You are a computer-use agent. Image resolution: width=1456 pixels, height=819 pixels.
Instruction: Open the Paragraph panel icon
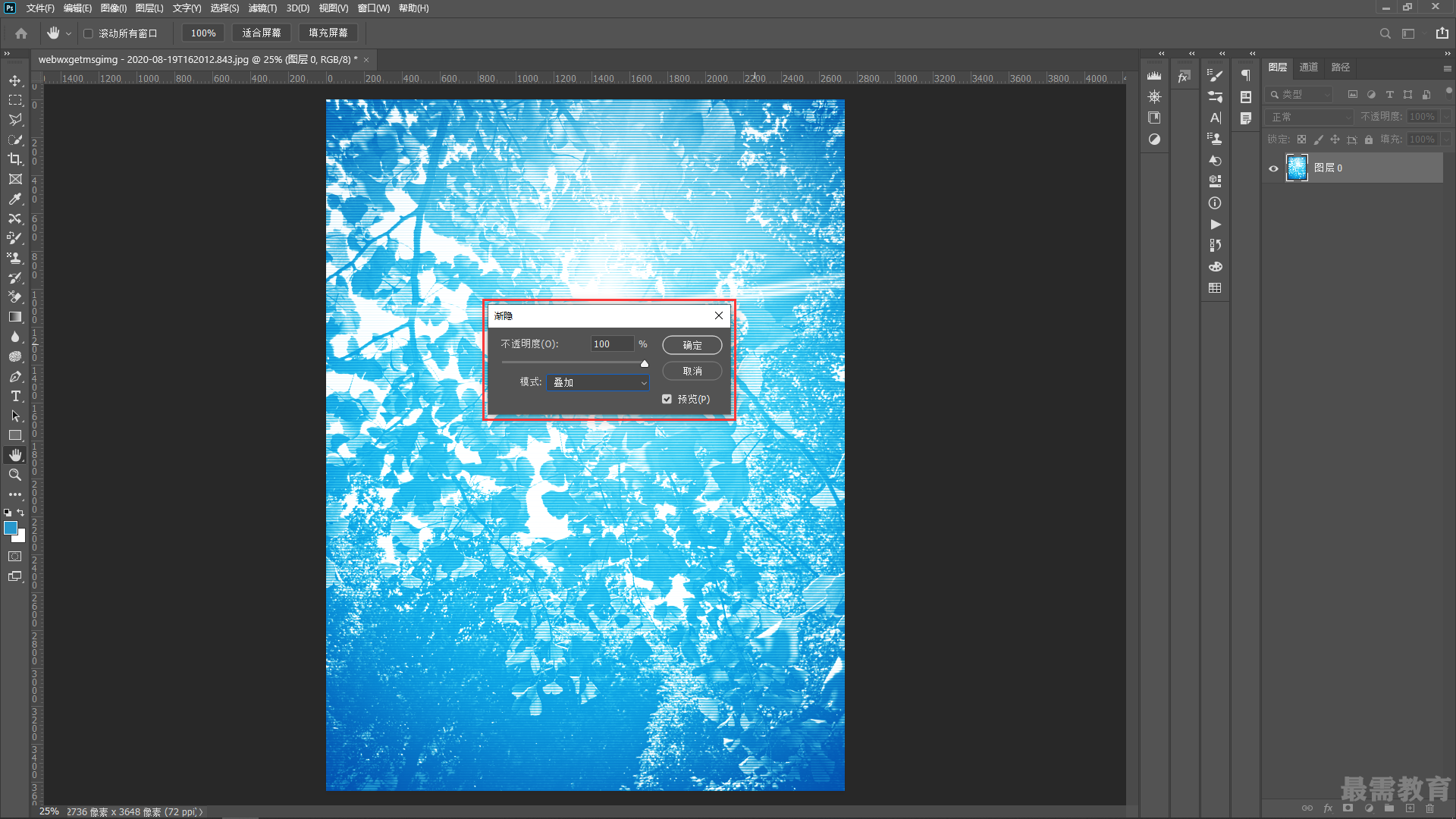click(1245, 75)
